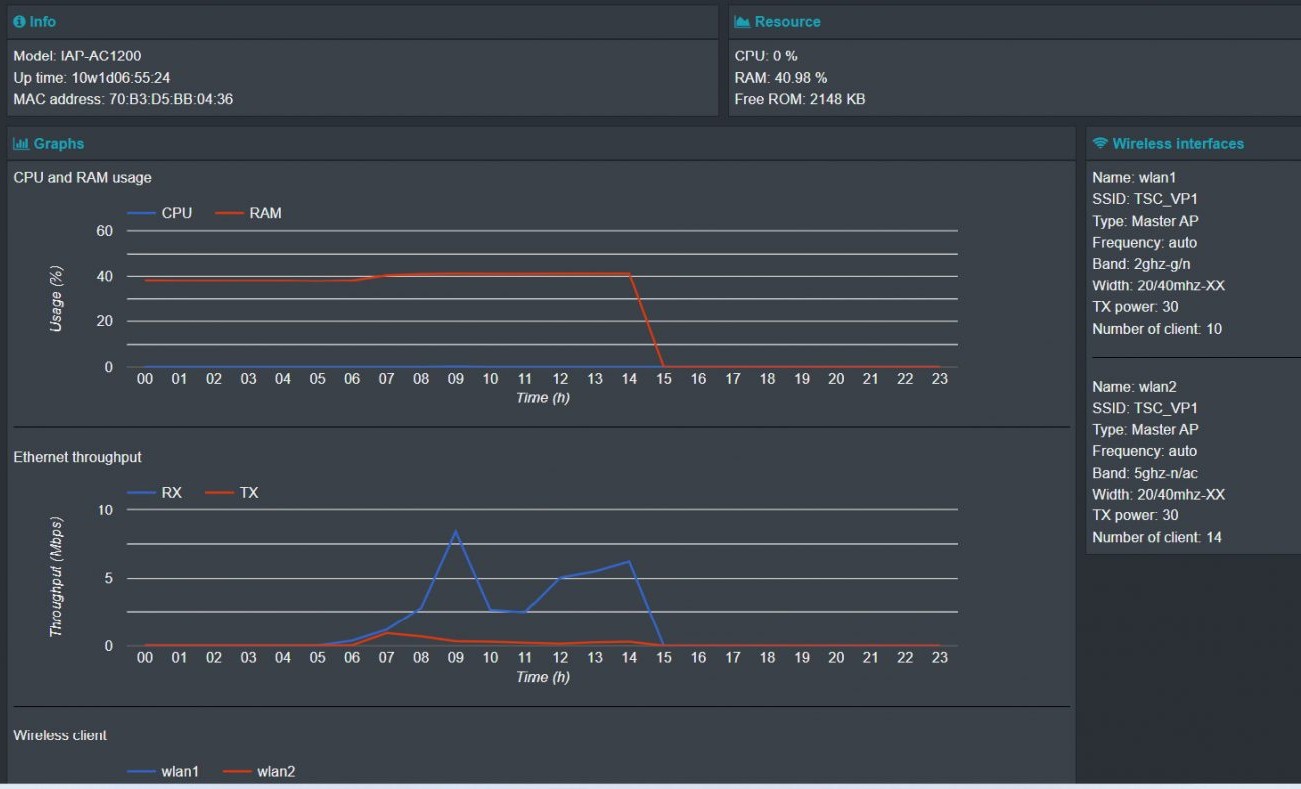This screenshot has width=1301, height=789.
Task: Click the Resource panel area-chart icon
Action: click(x=742, y=22)
